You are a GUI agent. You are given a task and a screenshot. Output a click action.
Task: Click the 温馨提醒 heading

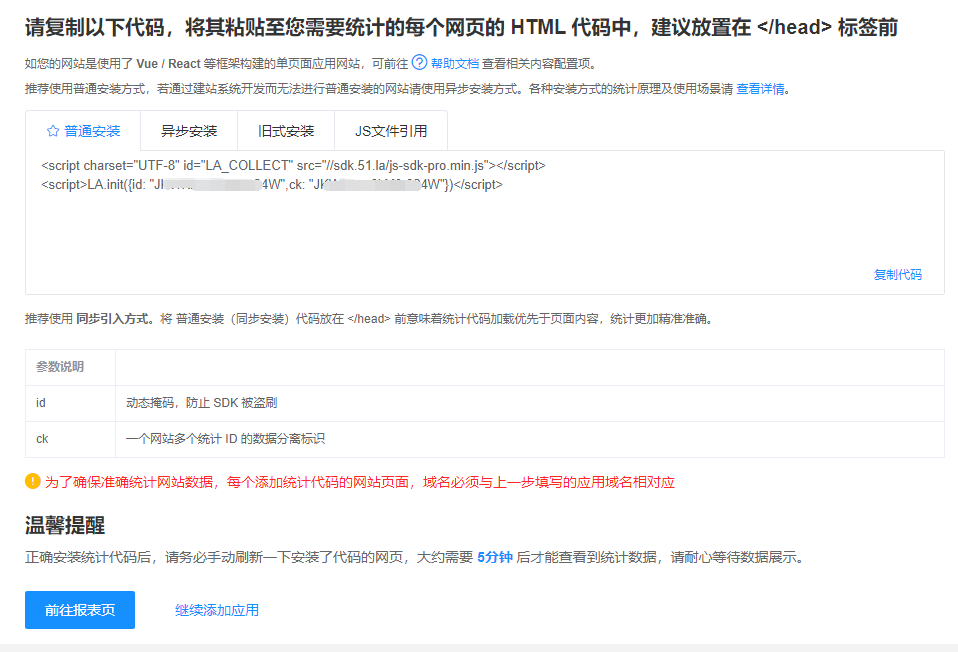coord(65,525)
